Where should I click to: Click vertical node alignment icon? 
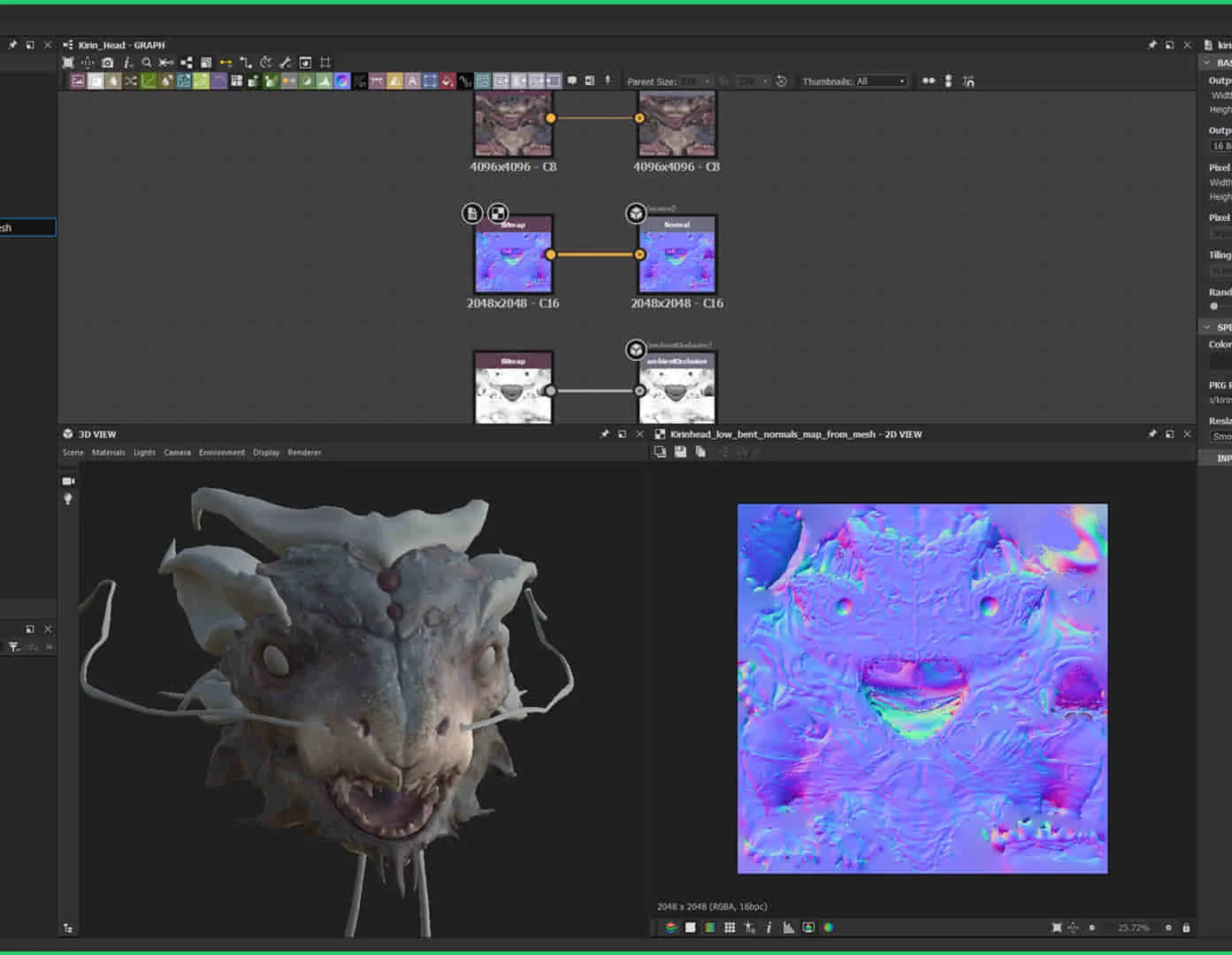(948, 81)
